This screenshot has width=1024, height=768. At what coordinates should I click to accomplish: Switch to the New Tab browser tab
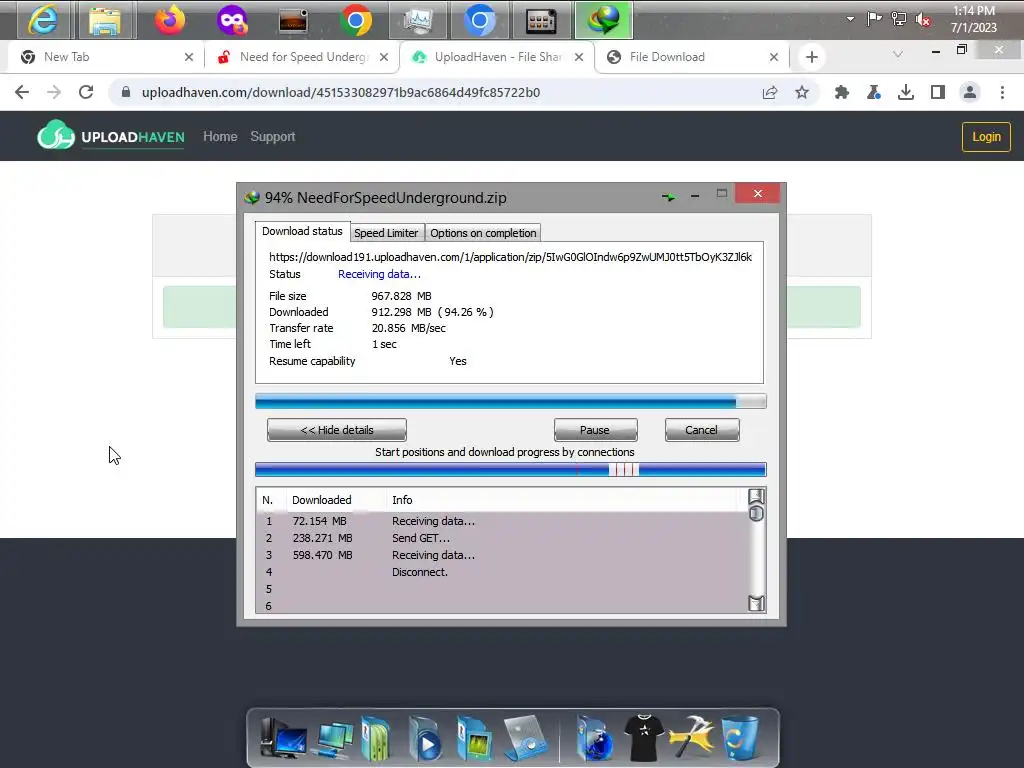coord(106,57)
